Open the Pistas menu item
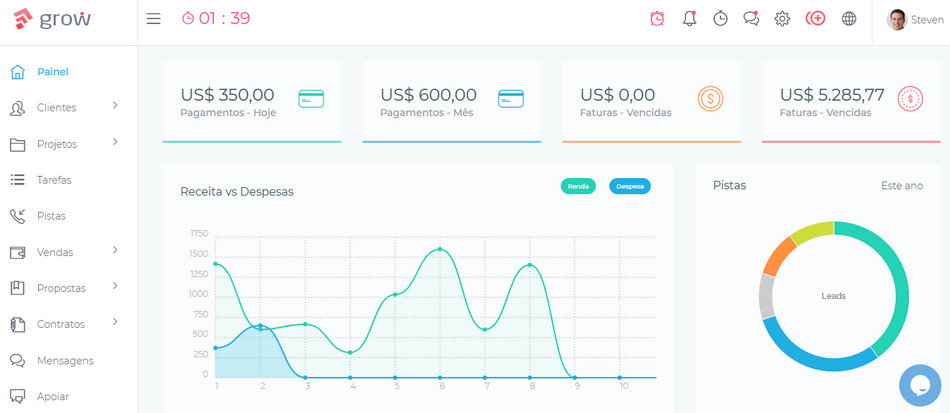The height and width of the screenshot is (413, 950). (x=51, y=216)
